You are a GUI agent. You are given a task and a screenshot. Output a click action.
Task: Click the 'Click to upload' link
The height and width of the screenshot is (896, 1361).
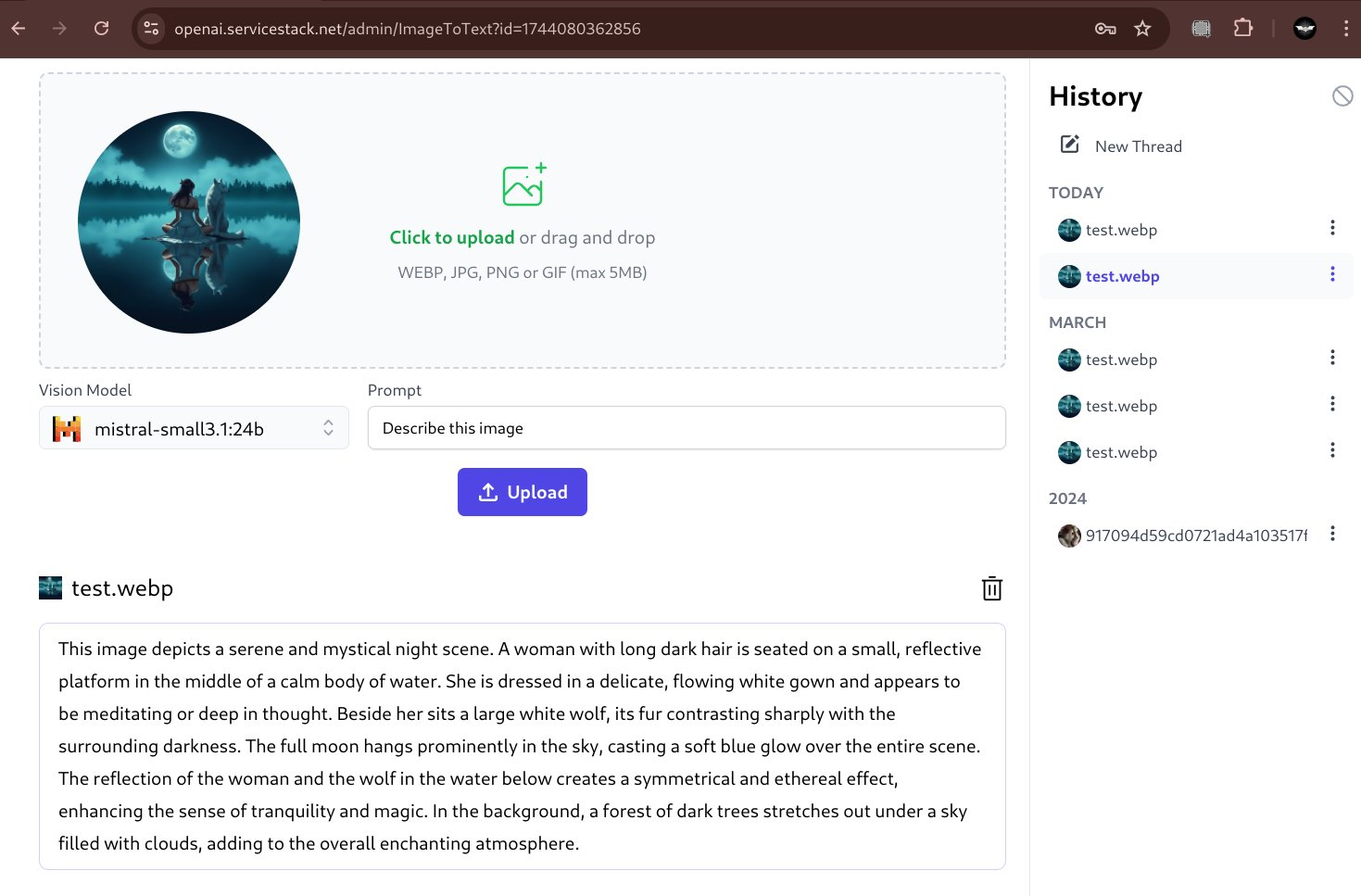point(451,237)
